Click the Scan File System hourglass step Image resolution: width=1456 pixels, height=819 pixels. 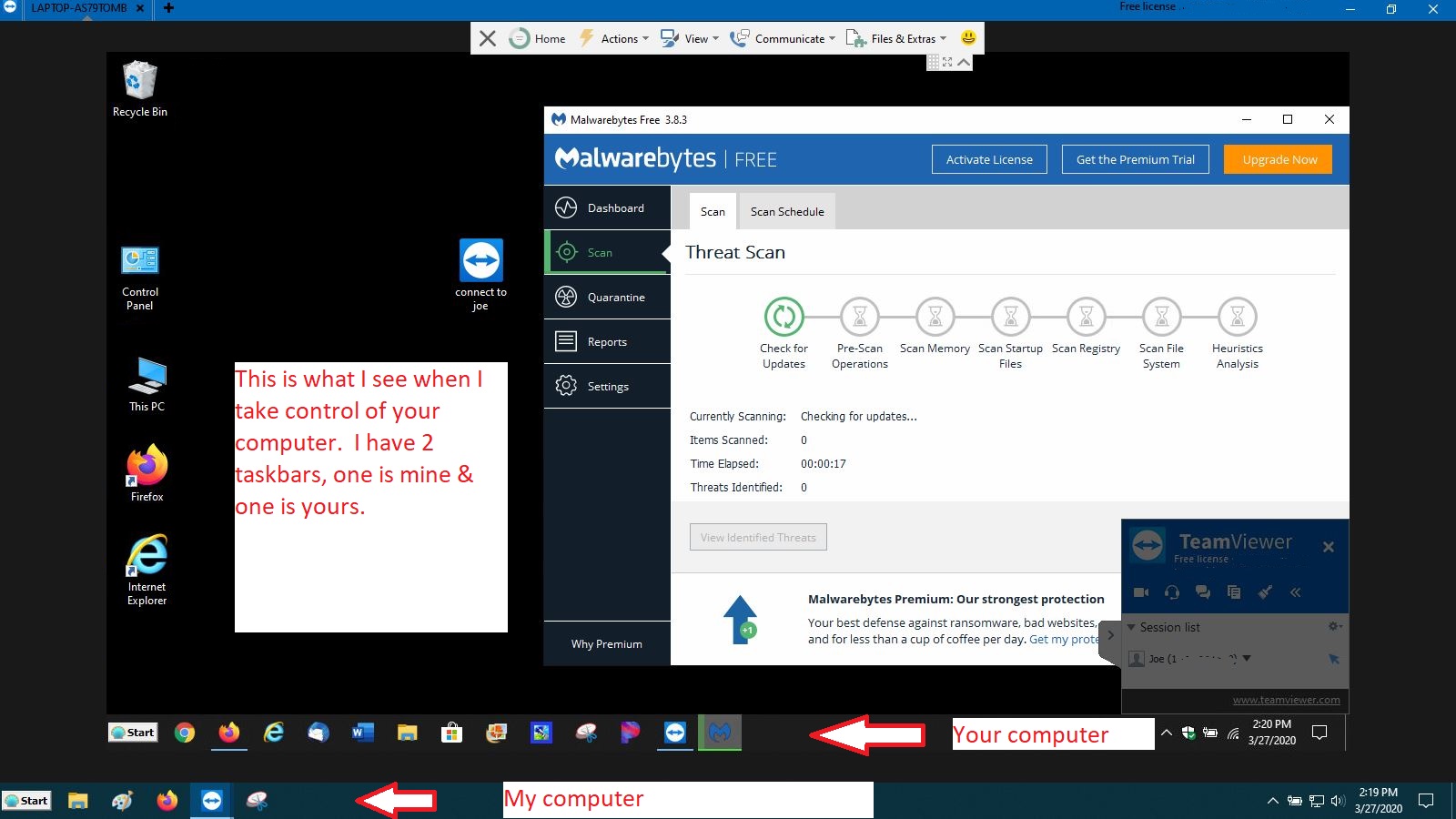pyautogui.click(x=1161, y=317)
